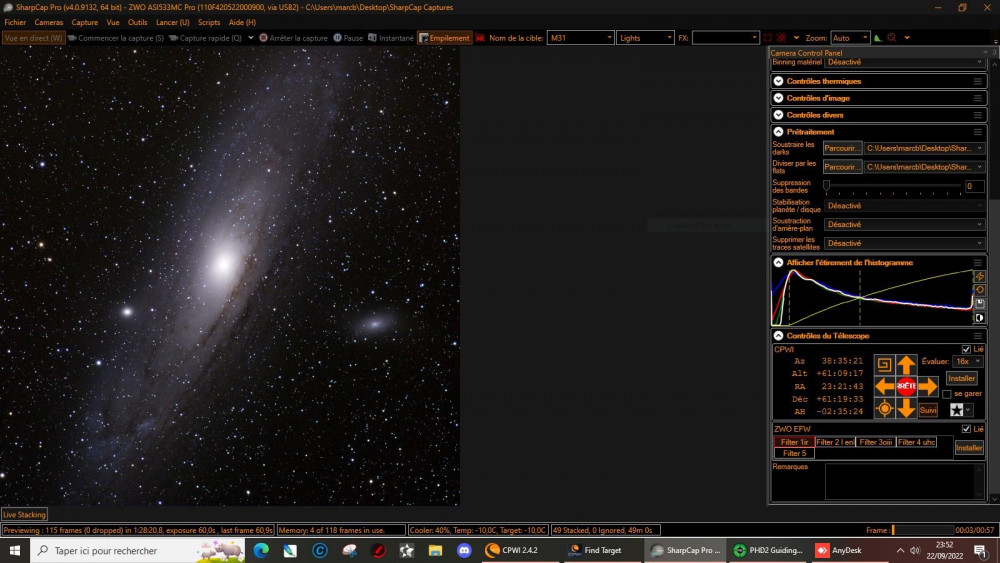Click the star bookmark icon
The image size is (1000, 563).
[x=957, y=410]
